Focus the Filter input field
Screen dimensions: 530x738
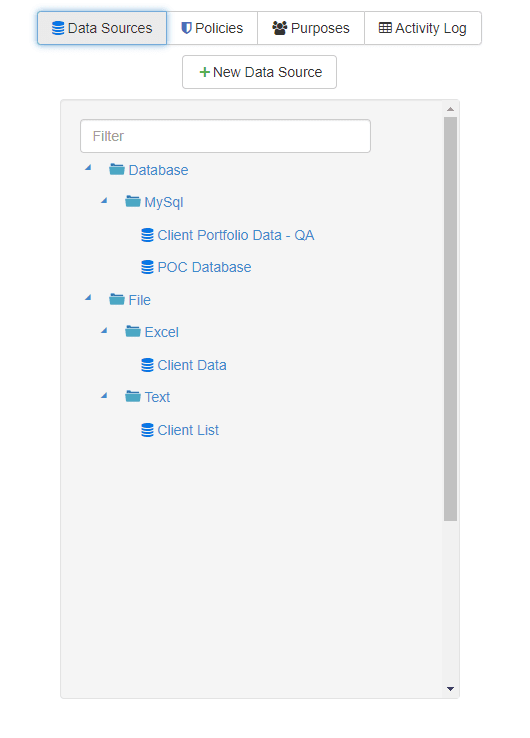(x=225, y=136)
